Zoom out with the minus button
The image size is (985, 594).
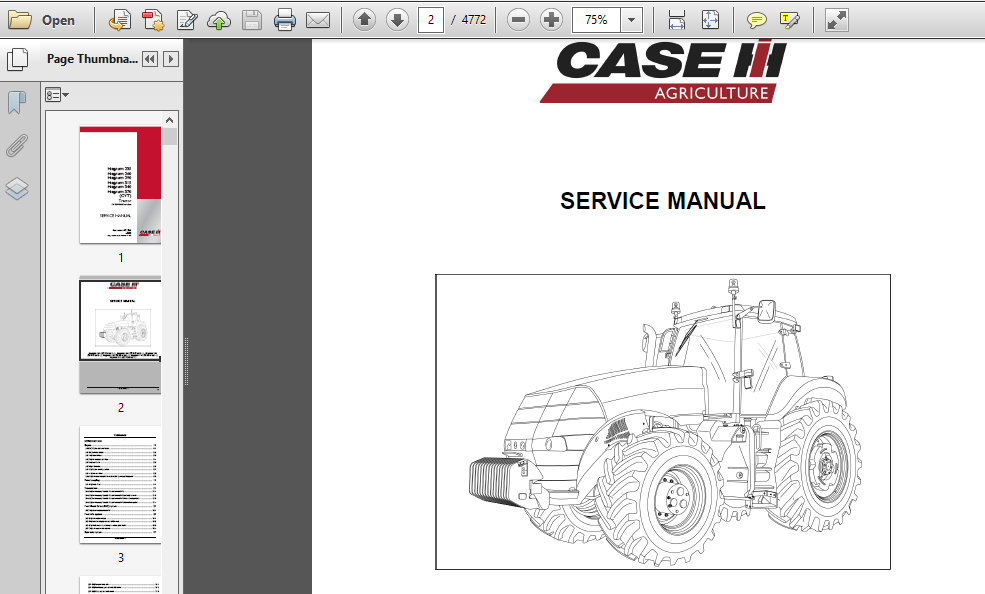pyautogui.click(x=518, y=20)
